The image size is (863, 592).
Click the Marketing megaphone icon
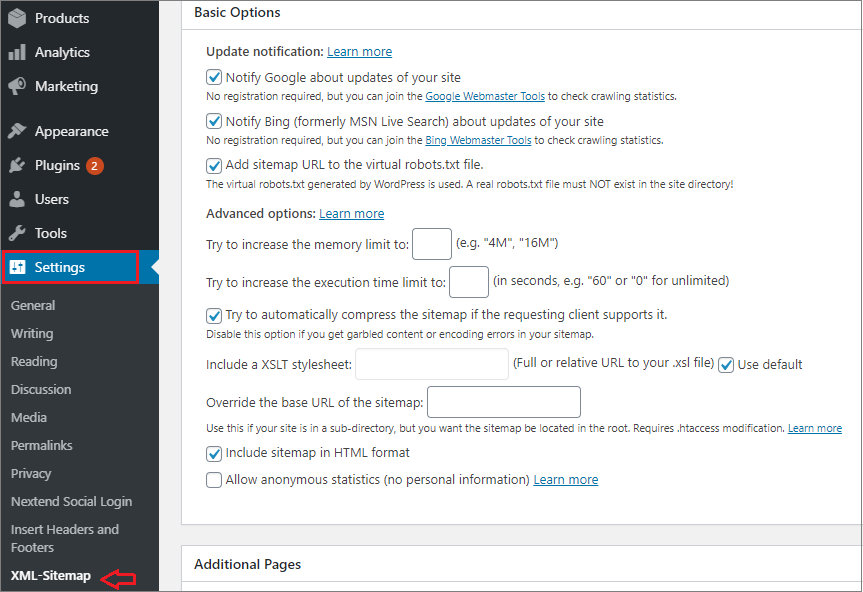[x=17, y=86]
